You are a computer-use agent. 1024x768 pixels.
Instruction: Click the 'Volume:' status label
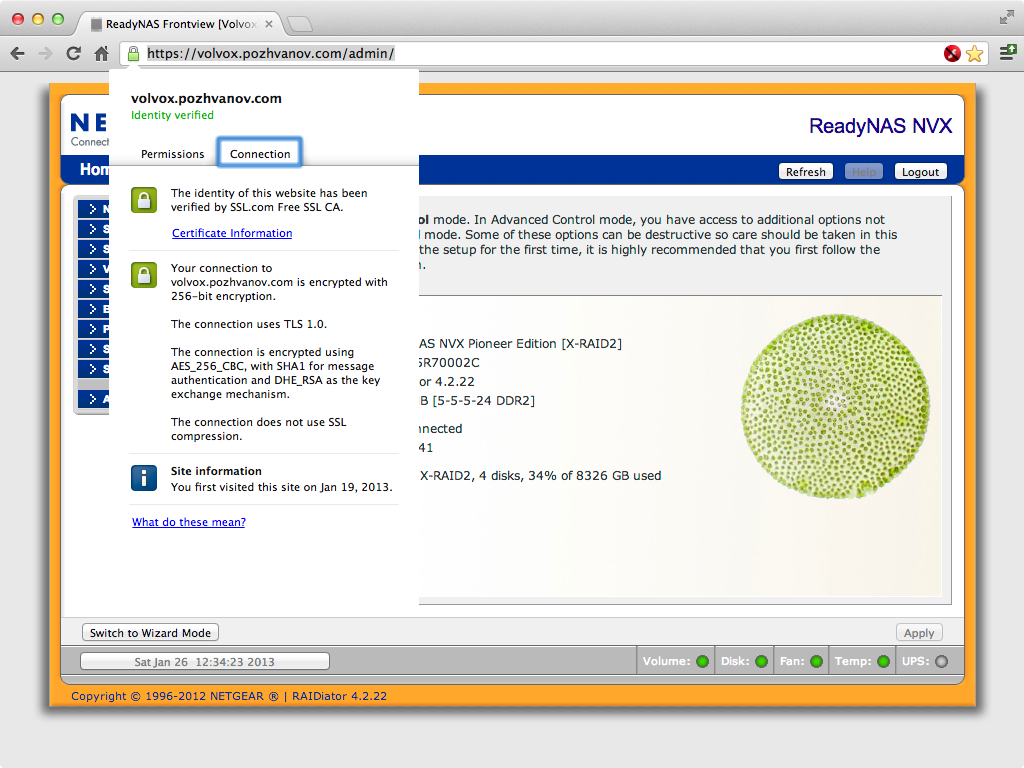point(666,662)
